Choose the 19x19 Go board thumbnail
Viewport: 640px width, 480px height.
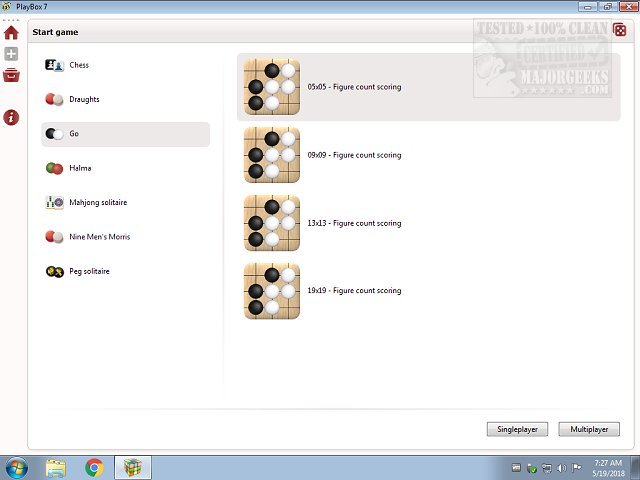pyautogui.click(x=272, y=291)
